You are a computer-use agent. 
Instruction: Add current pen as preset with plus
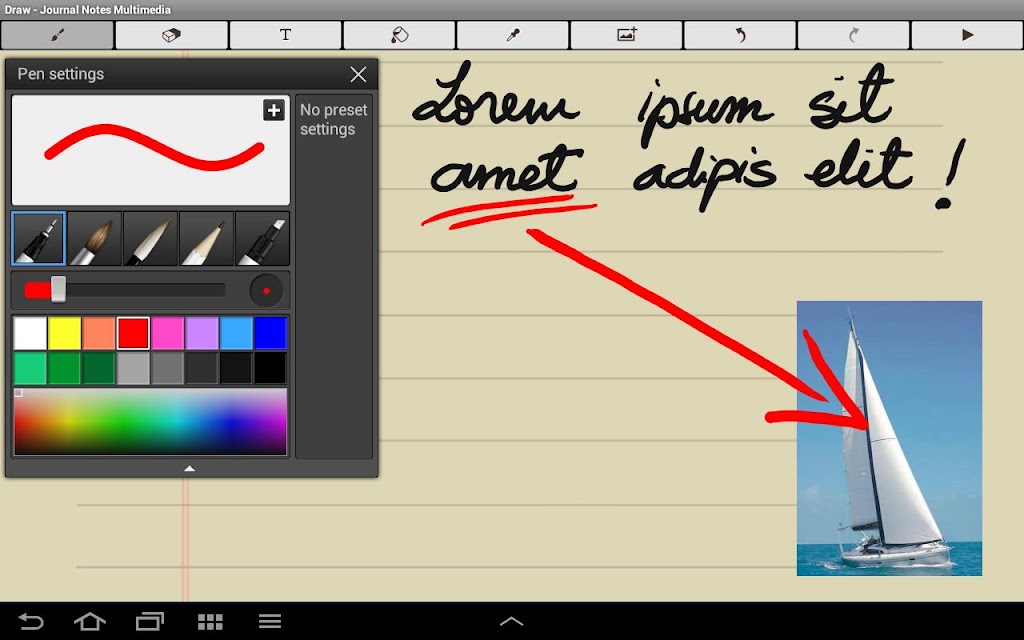point(274,110)
